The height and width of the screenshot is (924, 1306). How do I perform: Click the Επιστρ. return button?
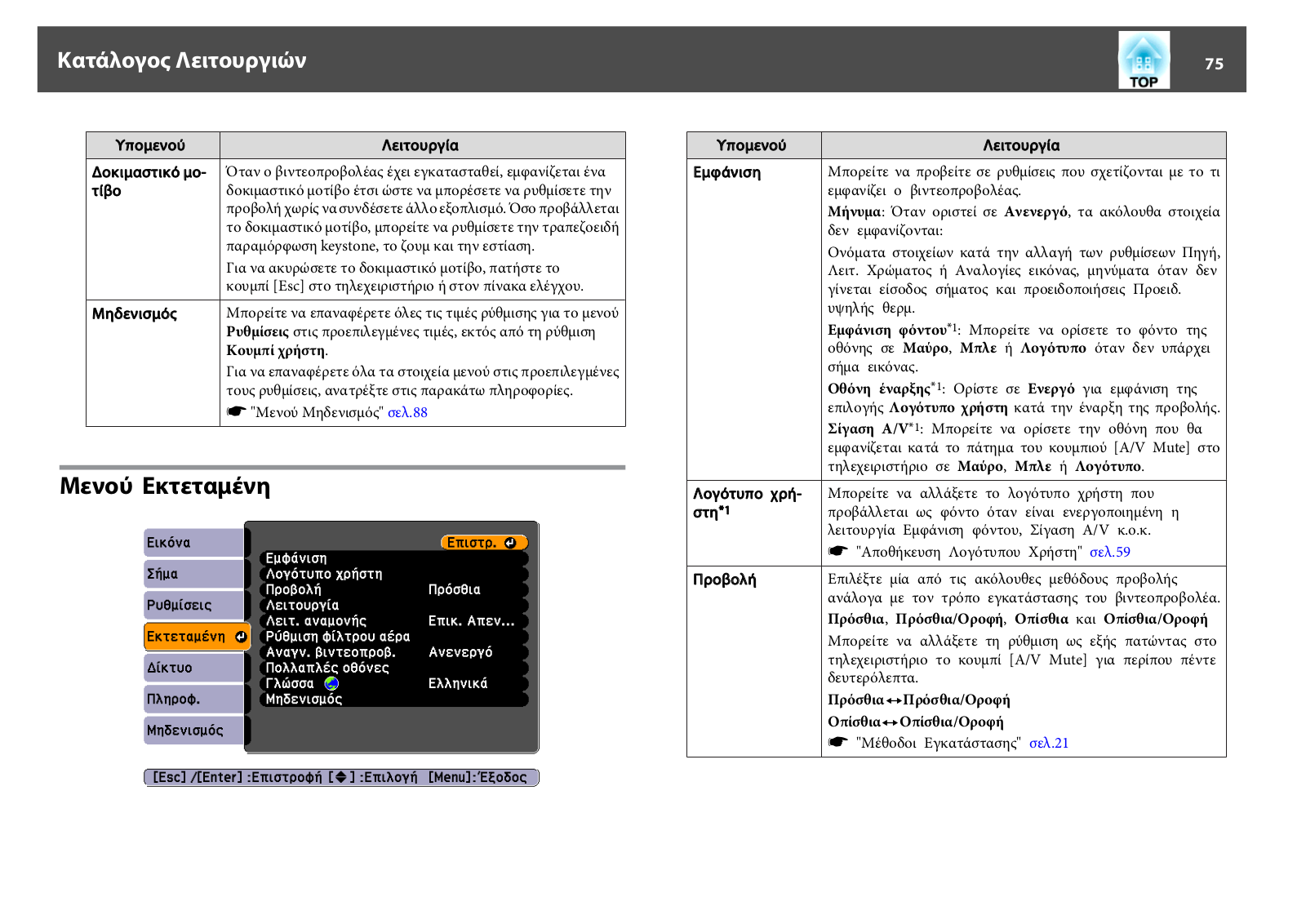(484, 543)
